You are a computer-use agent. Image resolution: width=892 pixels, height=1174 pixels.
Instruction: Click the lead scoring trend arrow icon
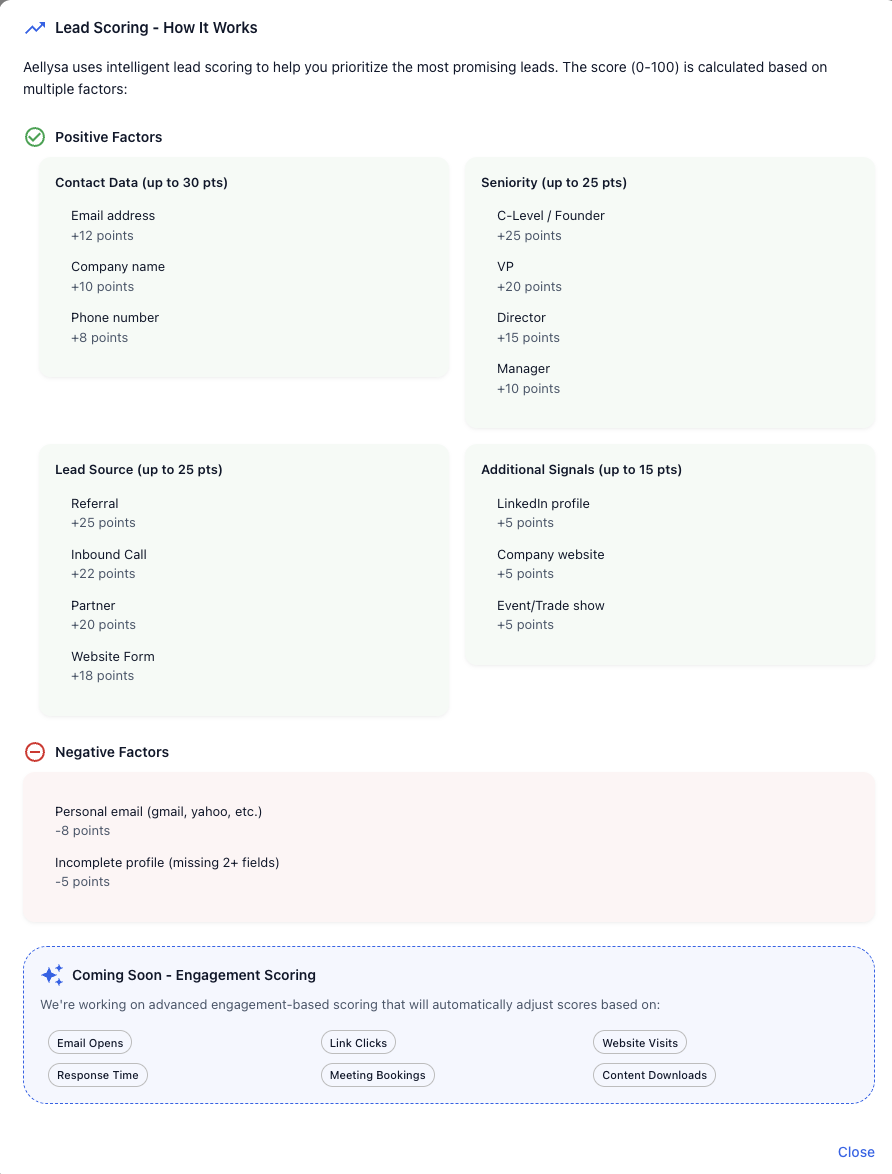(x=35, y=28)
